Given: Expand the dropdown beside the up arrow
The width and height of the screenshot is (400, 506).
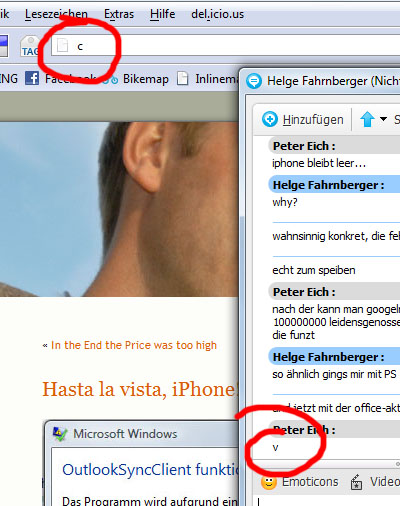Looking at the screenshot, I should (x=383, y=119).
